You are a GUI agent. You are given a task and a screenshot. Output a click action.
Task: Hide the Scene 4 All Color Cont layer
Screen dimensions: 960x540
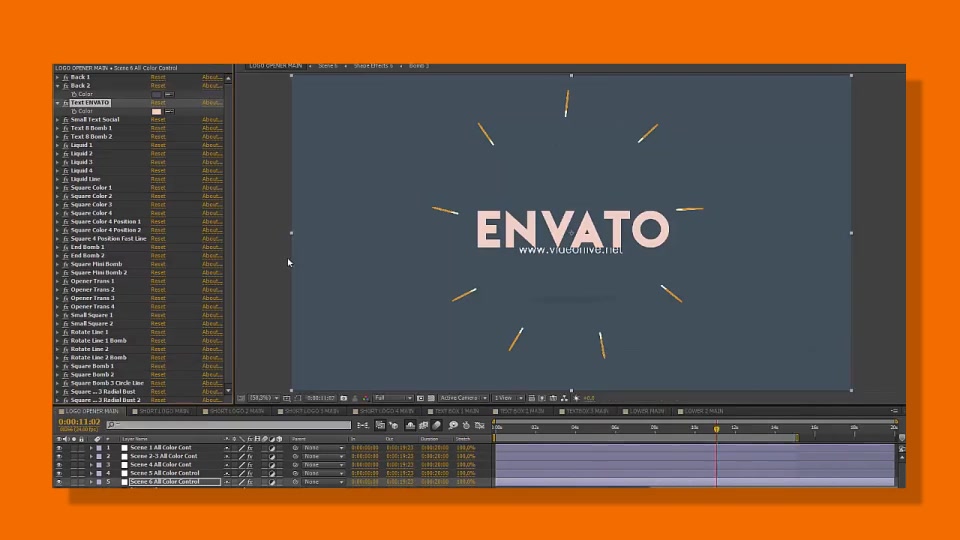pos(59,465)
